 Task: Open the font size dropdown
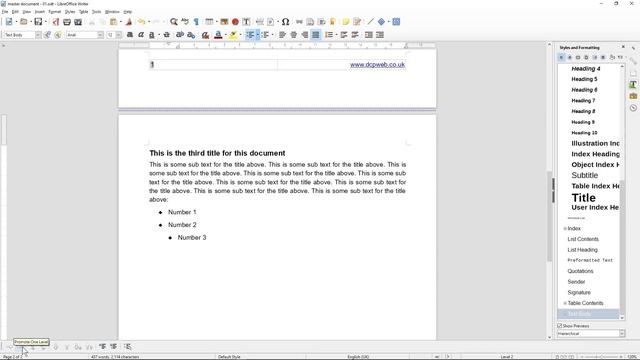119,35
